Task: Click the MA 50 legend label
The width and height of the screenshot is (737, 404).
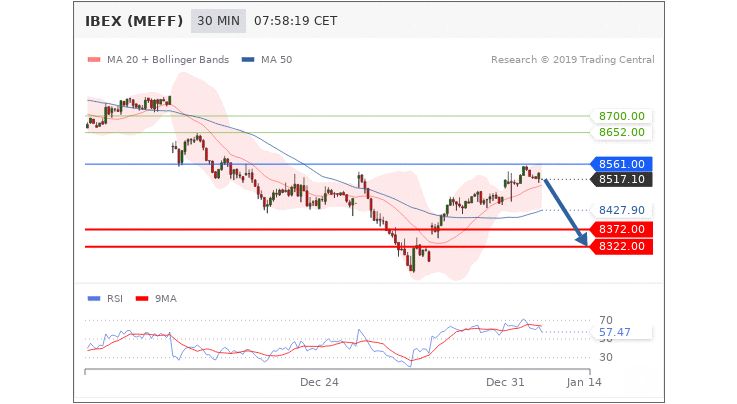Action: pos(276,60)
